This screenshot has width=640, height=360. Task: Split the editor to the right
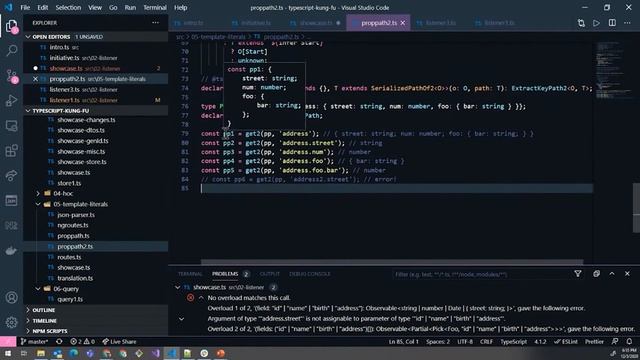612,23
